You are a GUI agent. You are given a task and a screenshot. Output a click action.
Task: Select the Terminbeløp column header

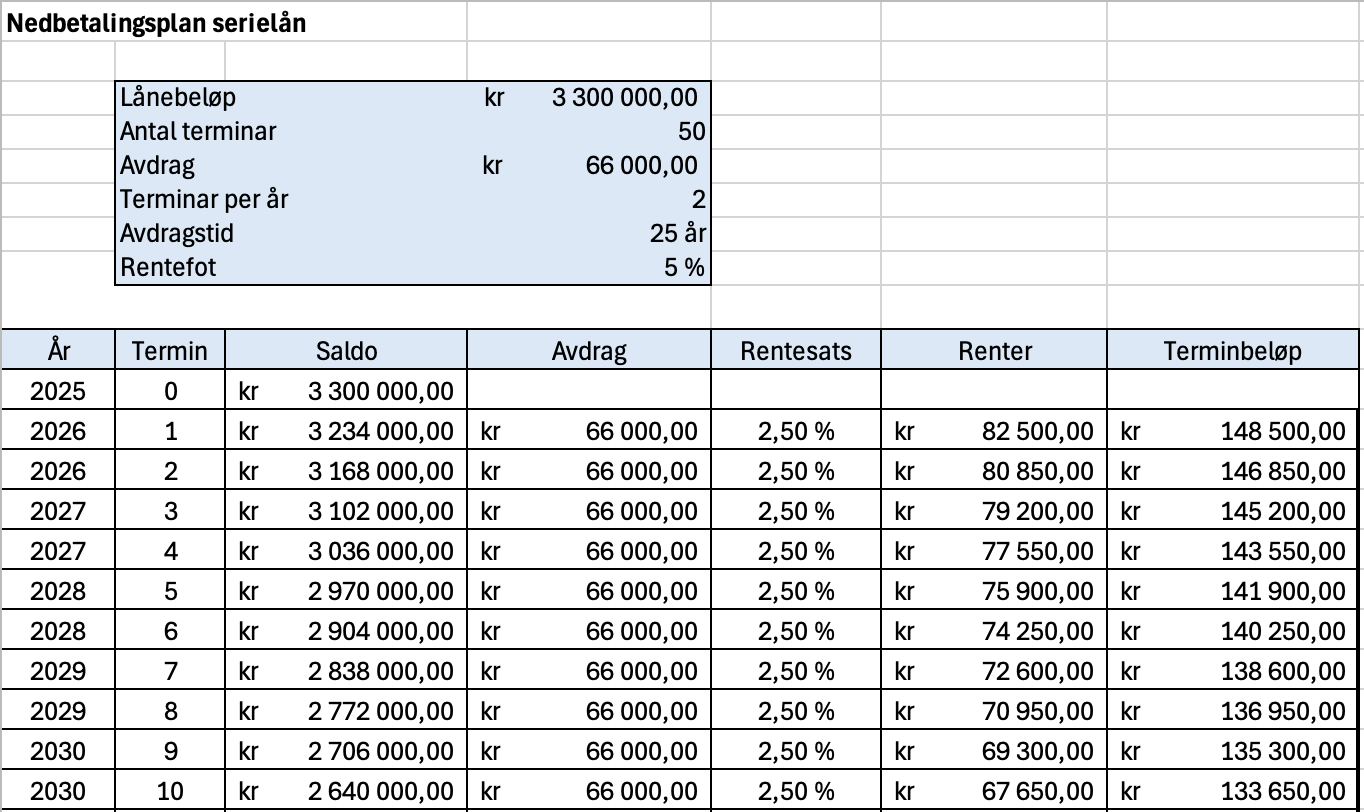tap(1232, 350)
